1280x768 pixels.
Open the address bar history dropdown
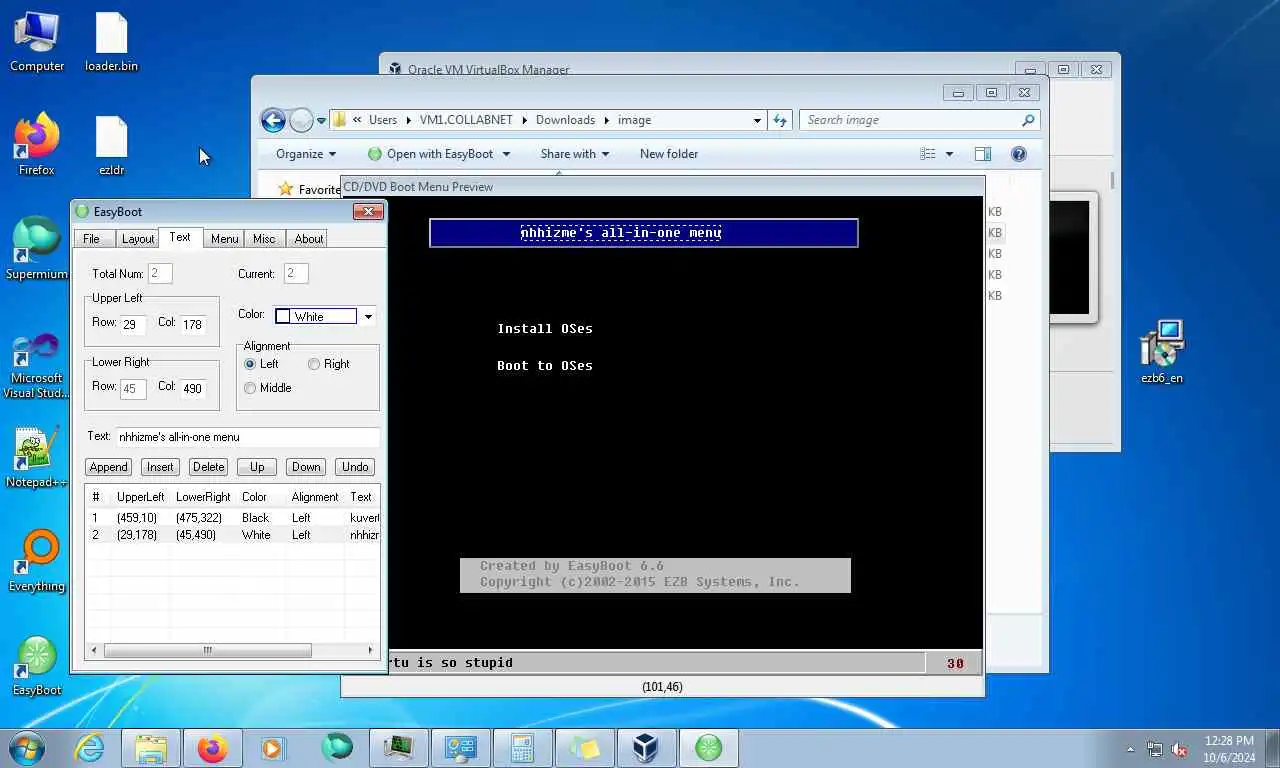point(757,120)
